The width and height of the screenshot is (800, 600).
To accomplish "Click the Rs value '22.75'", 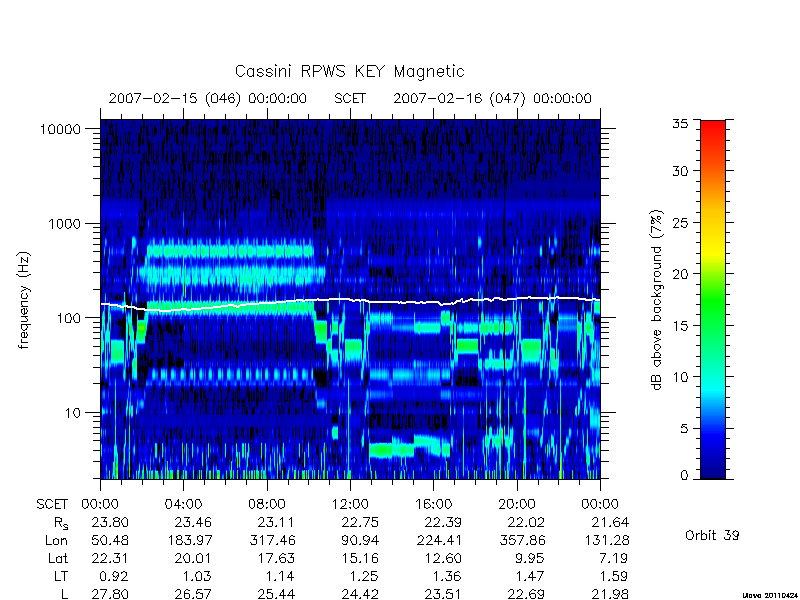I will click(360, 522).
